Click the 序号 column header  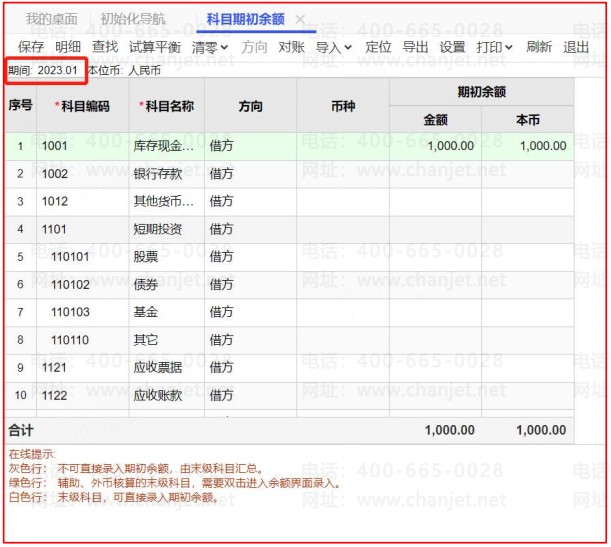click(21, 105)
